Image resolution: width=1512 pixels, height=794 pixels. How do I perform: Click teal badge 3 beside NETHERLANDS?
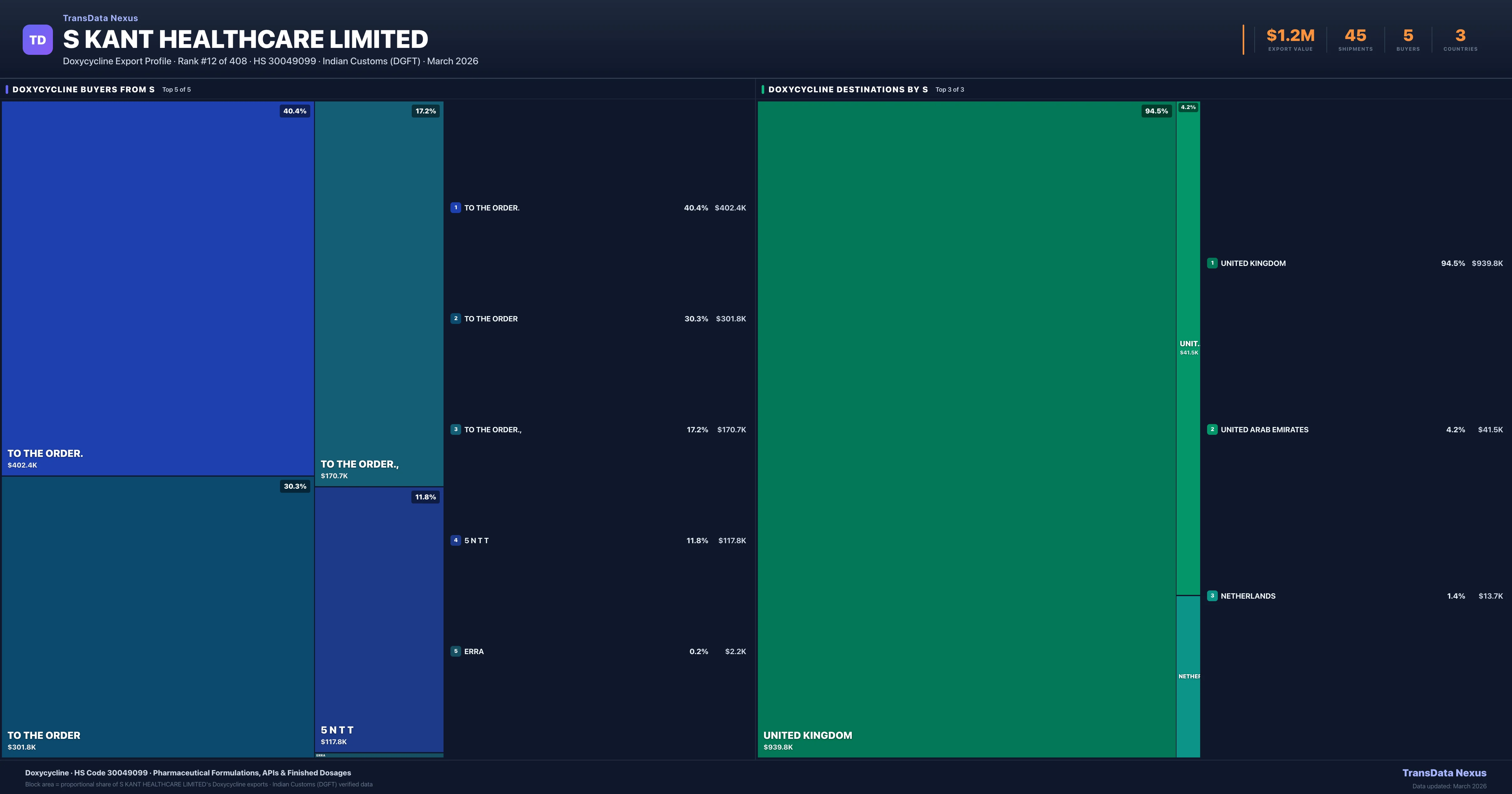point(1212,595)
